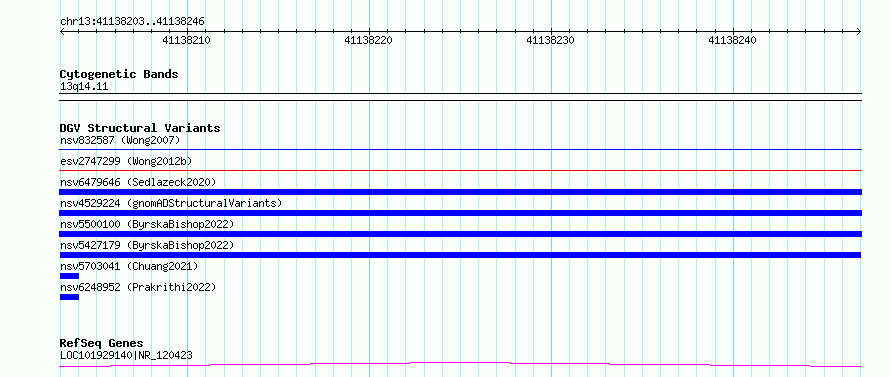Open gene LOC101929140|NR_120423
Viewport: 890px width, 377px height.
pyautogui.click(x=126, y=356)
